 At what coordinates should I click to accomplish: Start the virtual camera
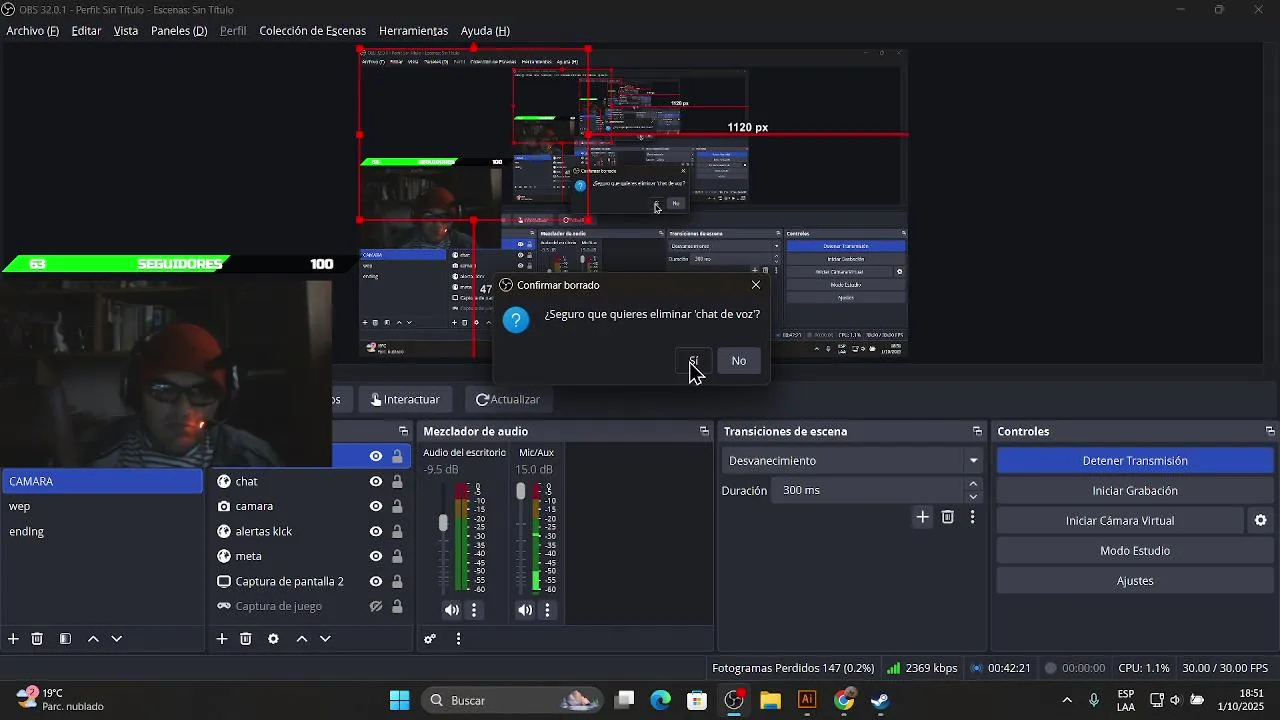click(1120, 521)
